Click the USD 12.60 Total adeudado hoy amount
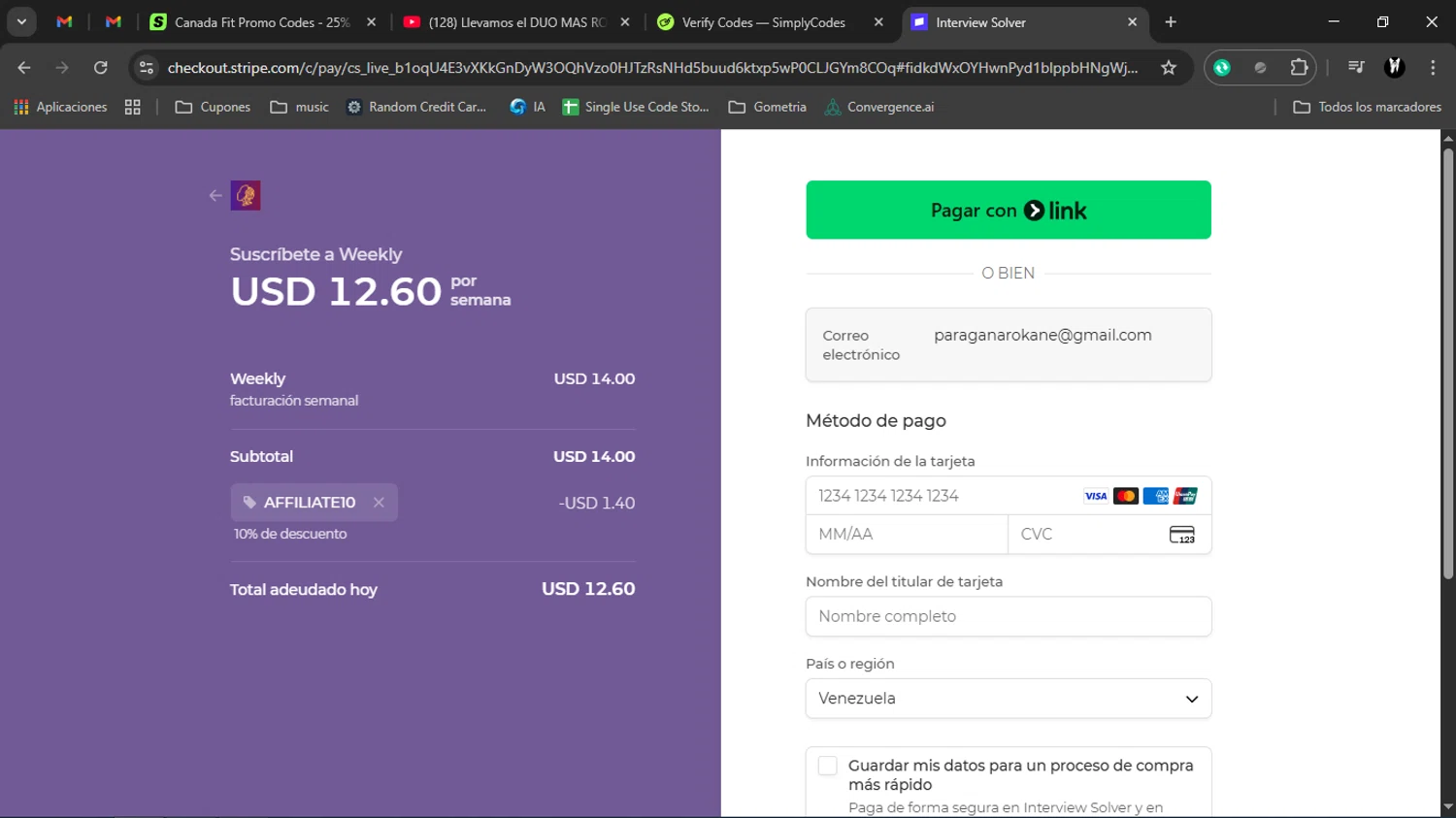This screenshot has width=1456, height=818. click(x=588, y=589)
